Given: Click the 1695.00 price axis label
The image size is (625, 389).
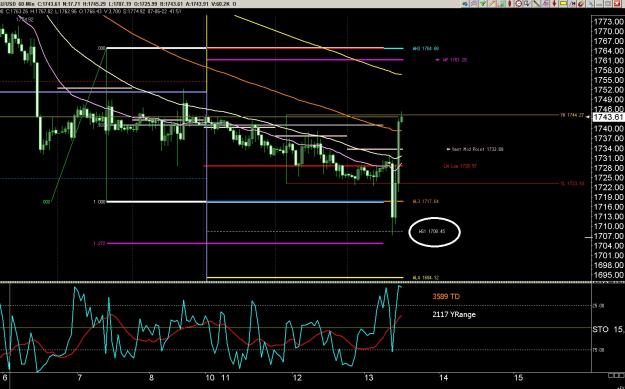Looking at the screenshot, I should (x=609, y=275).
